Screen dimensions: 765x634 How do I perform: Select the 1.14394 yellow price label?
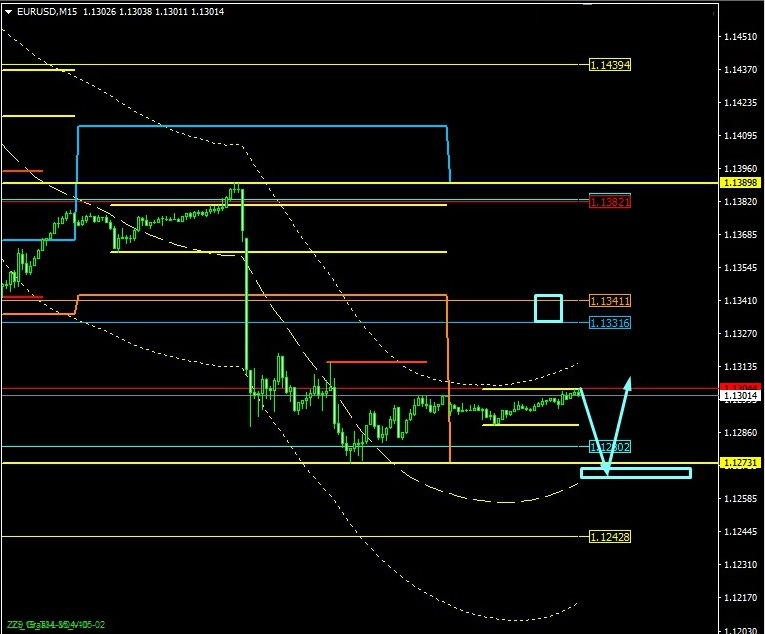609,65
